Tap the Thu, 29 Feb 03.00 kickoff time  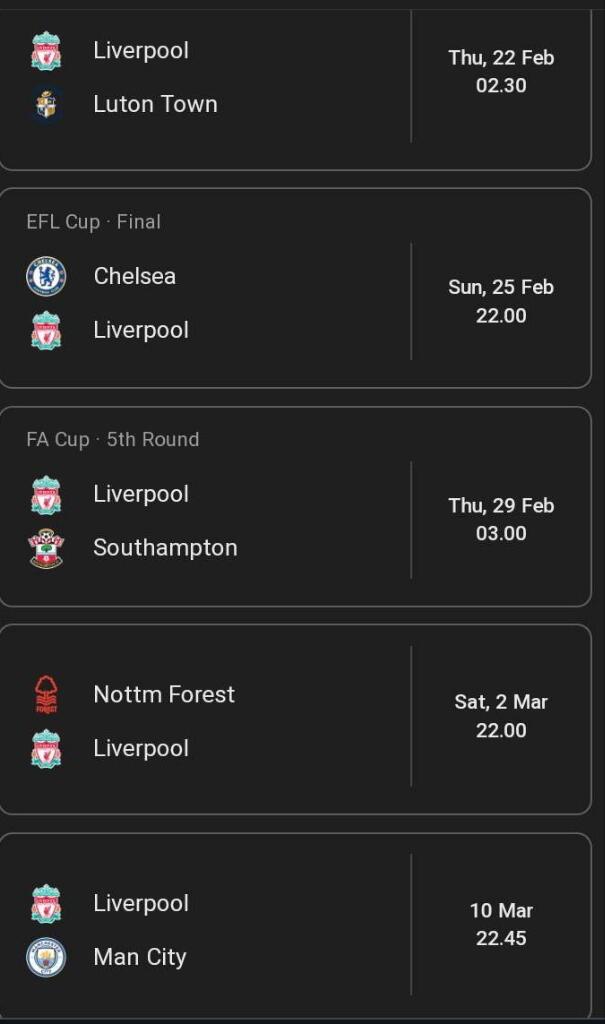click(501, 519)
